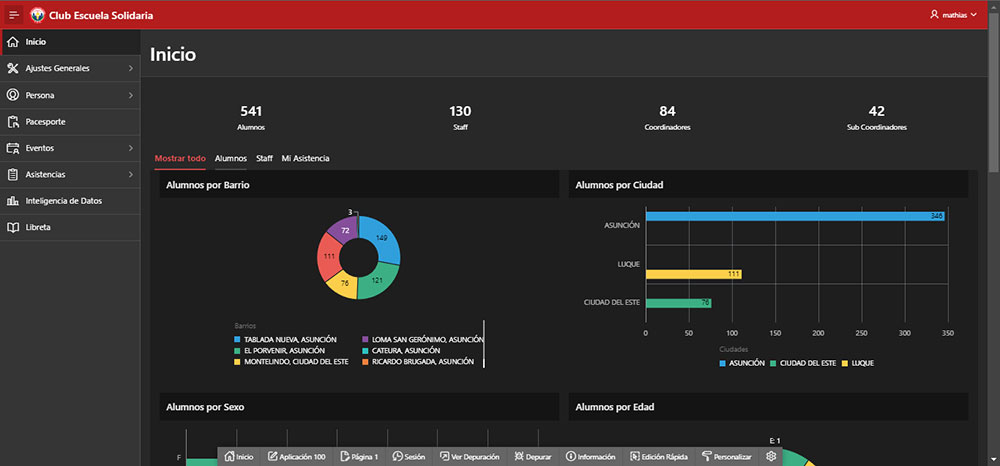This screenshot has height=466, width=1000.
Task: Toggle MONTELINDO, CIUDAD DEL ESTE legend swatch
Action: pos(237,361)
